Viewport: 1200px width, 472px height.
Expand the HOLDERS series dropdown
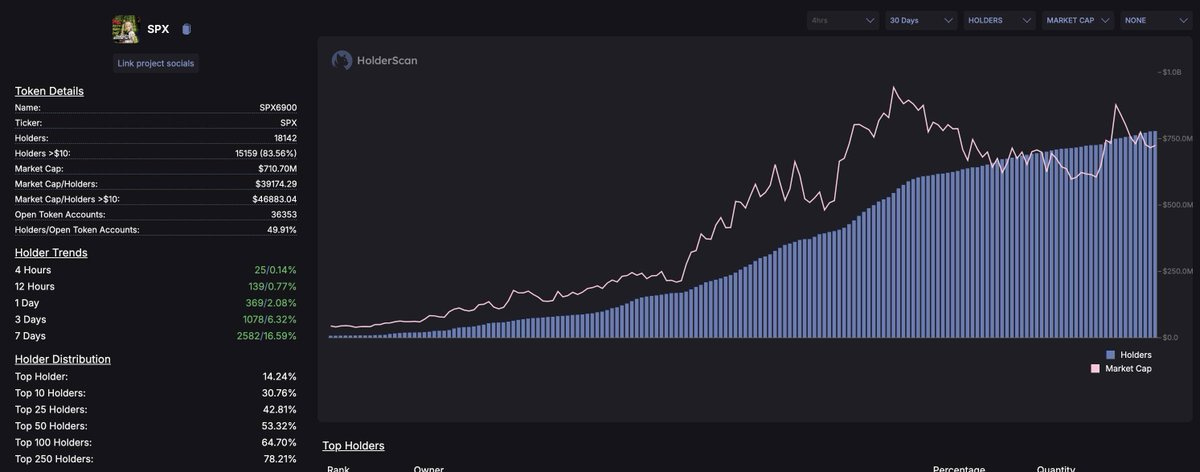(x=999, y=20)
